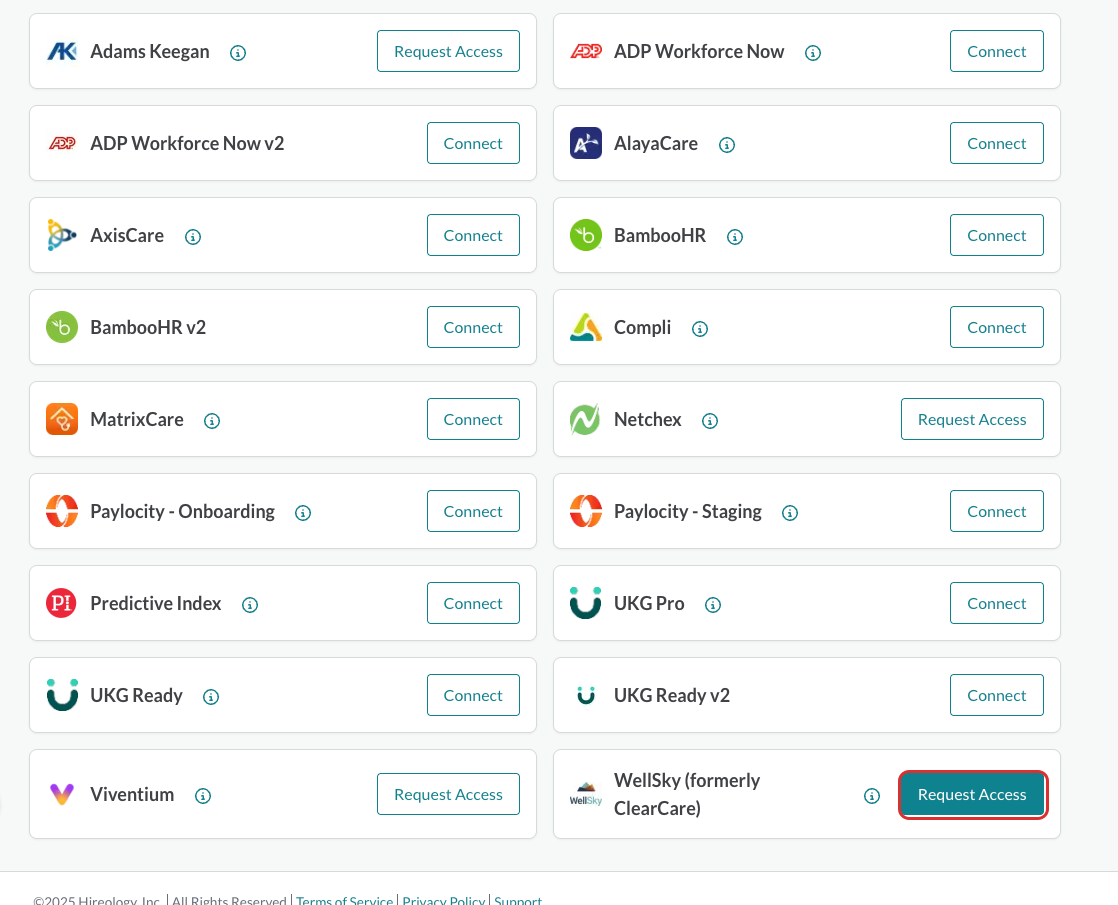Click Connect for BambooHR
Image resolution: width=1118 pixels, height=905 pixels.
coord(997,235)
